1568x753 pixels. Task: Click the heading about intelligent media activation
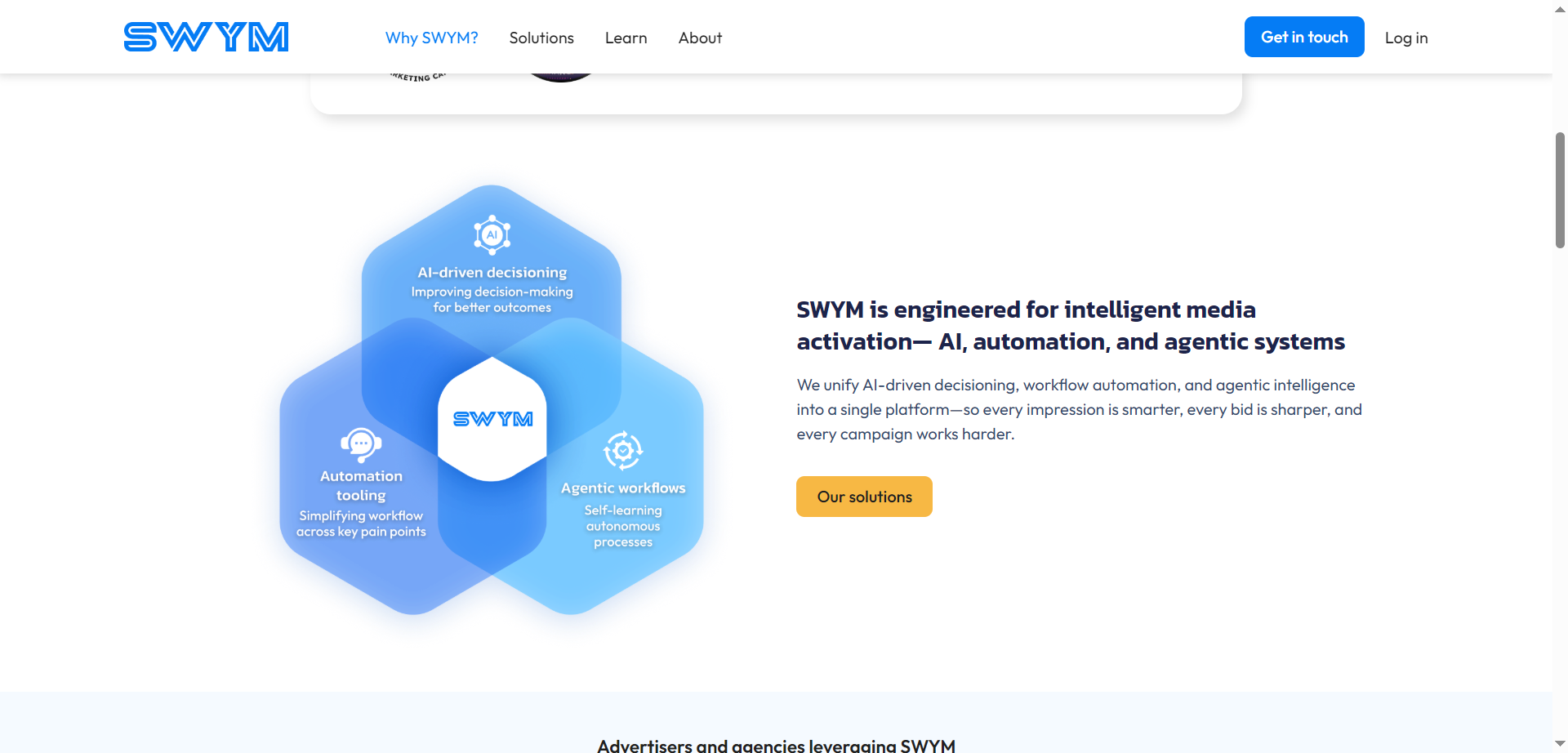1071,325
